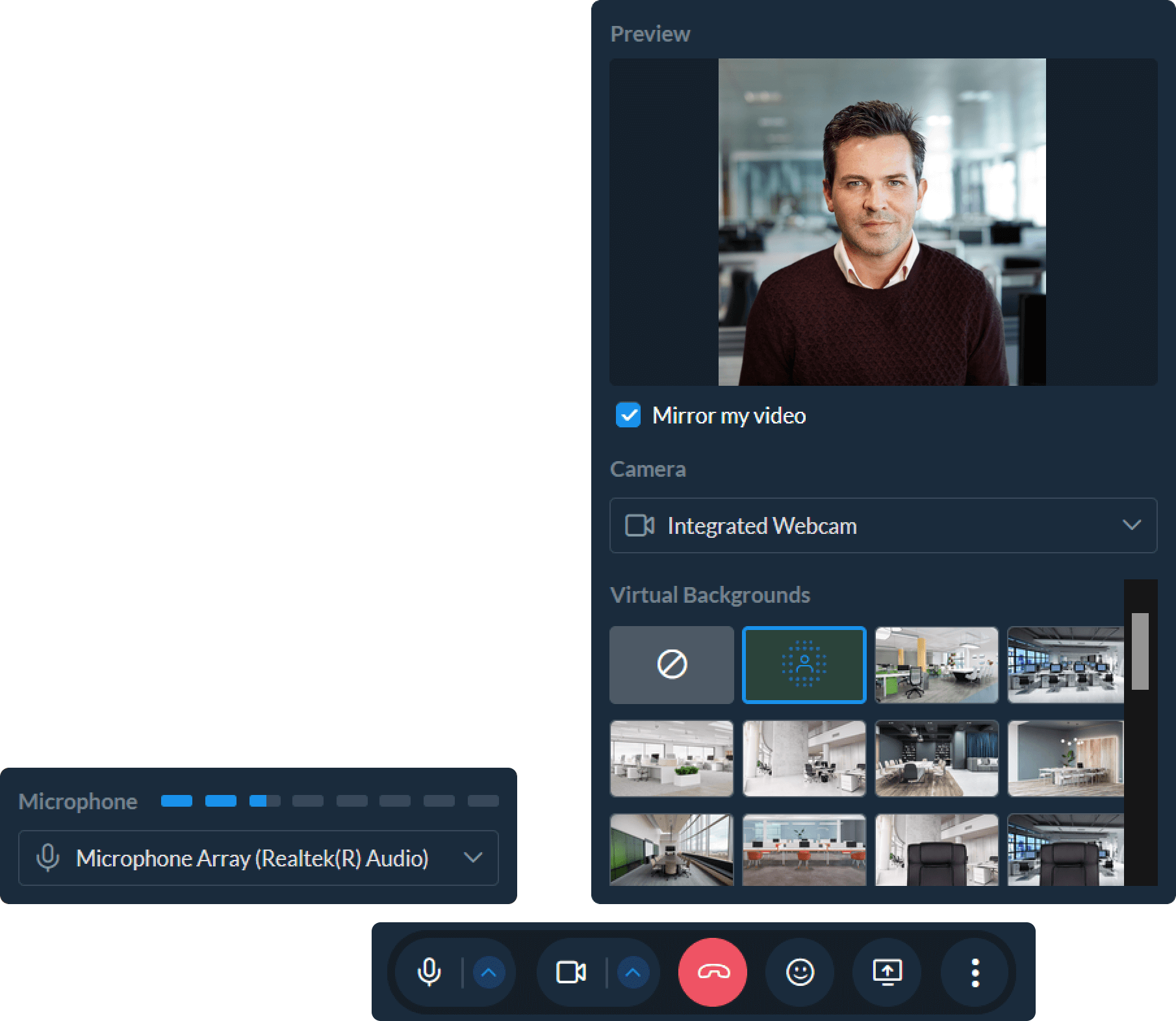Turn off the camera in the call toolbar

coord(571,972)
